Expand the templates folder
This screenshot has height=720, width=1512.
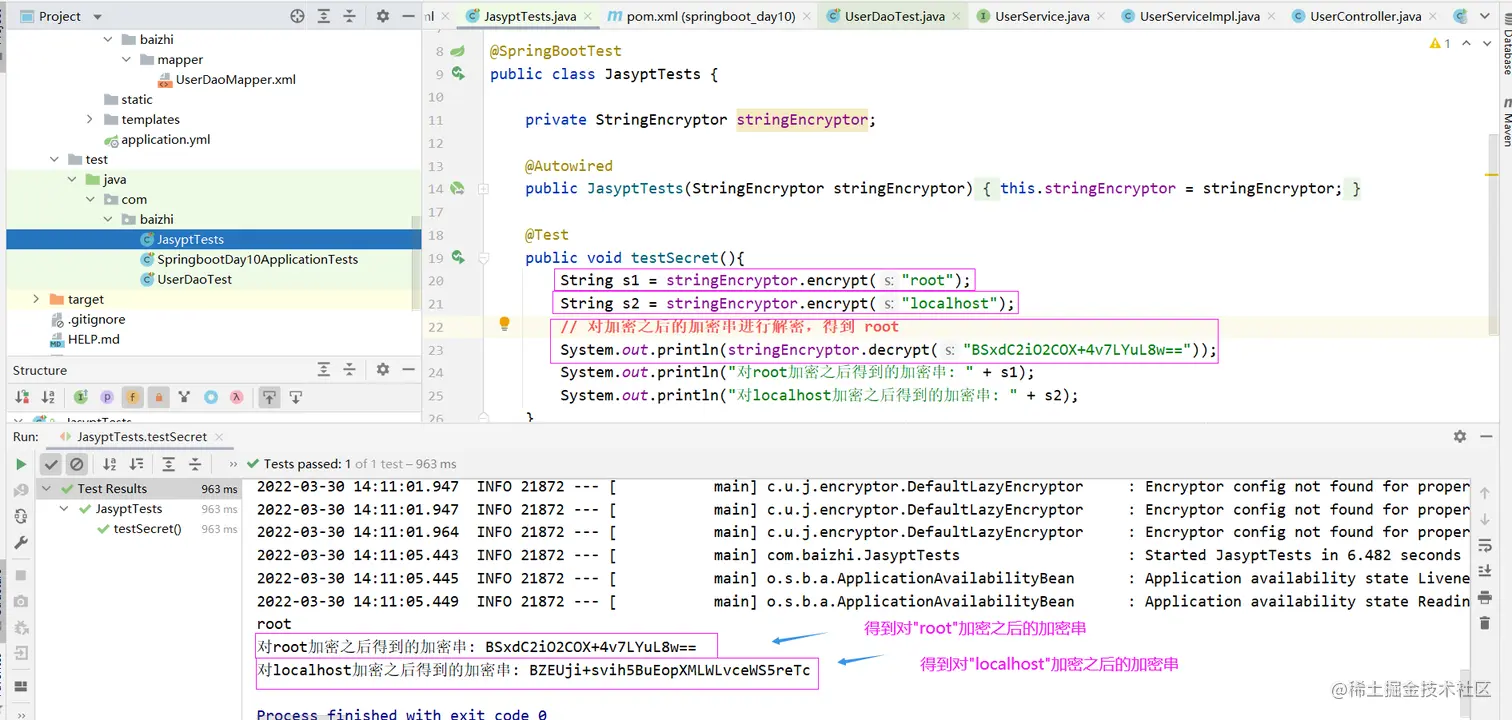pyautogui.click(x=90, y=119)
